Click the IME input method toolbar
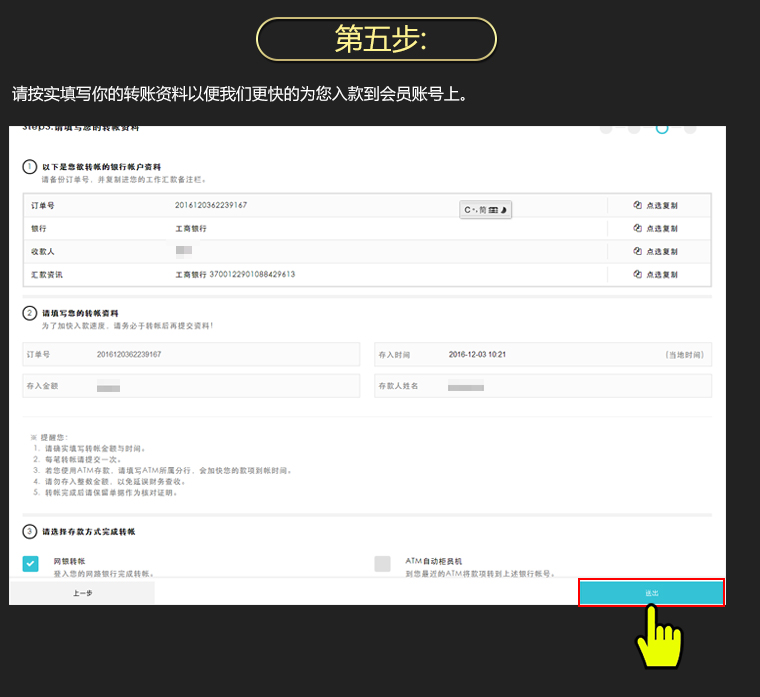The height and width of the screenshot is (697, 760). [x=485, y=210]
